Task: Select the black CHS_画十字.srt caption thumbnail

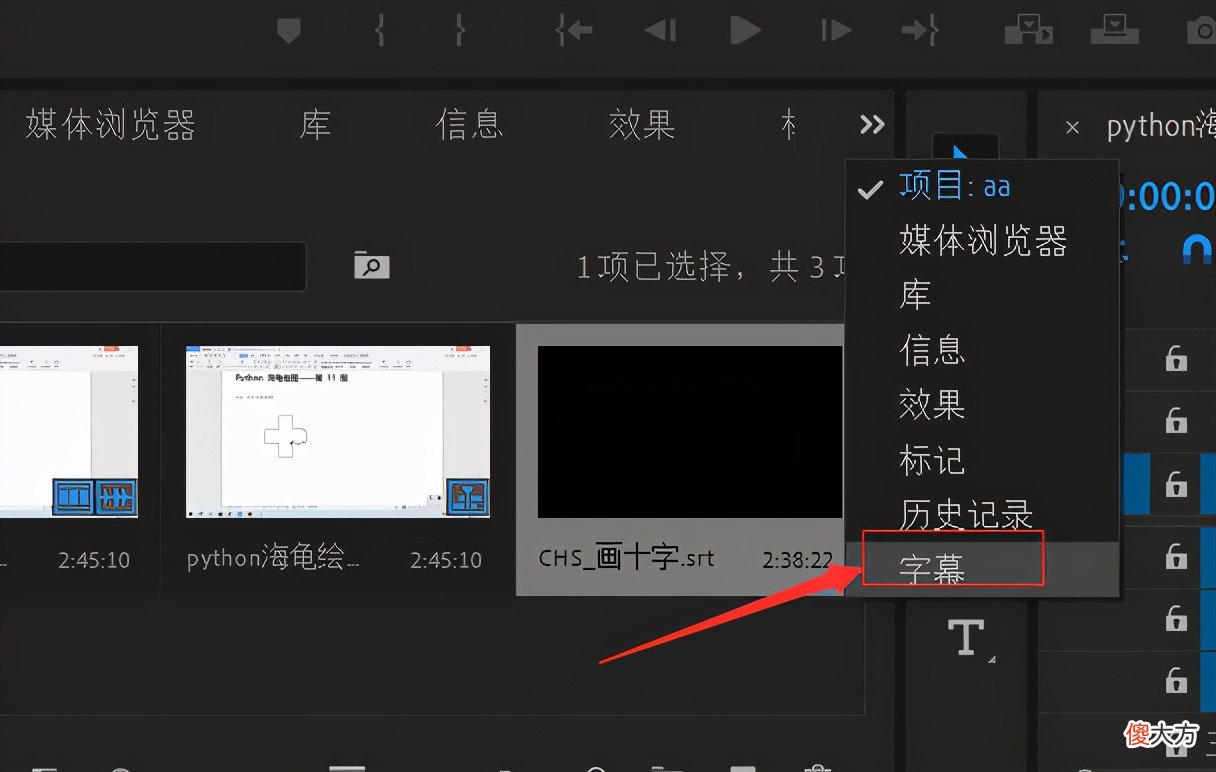Action: [x=690, y=432]
